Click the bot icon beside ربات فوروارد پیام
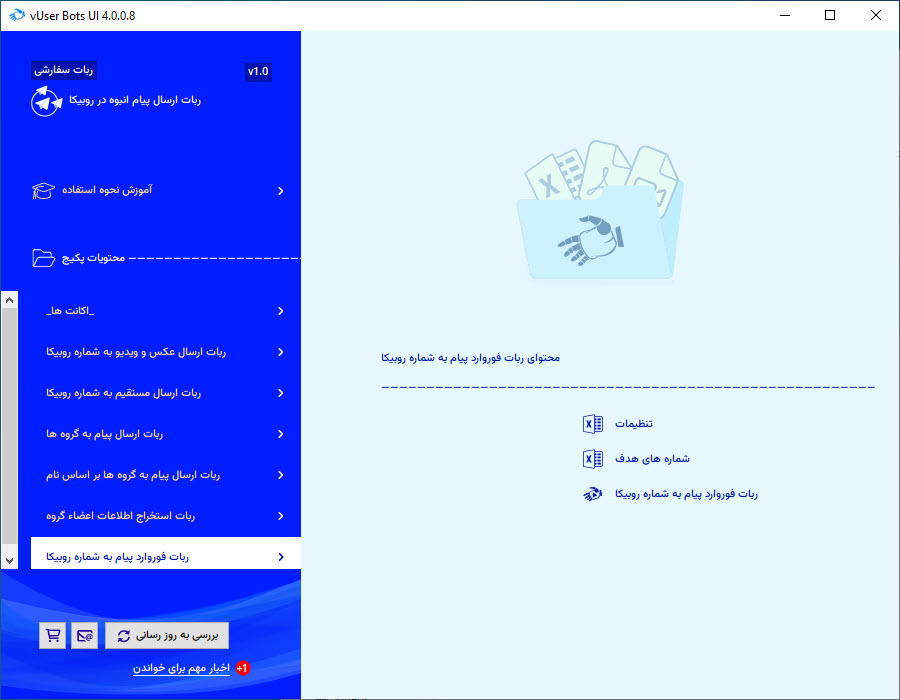Viewport: 900px width, 700px height. point(592,494)
